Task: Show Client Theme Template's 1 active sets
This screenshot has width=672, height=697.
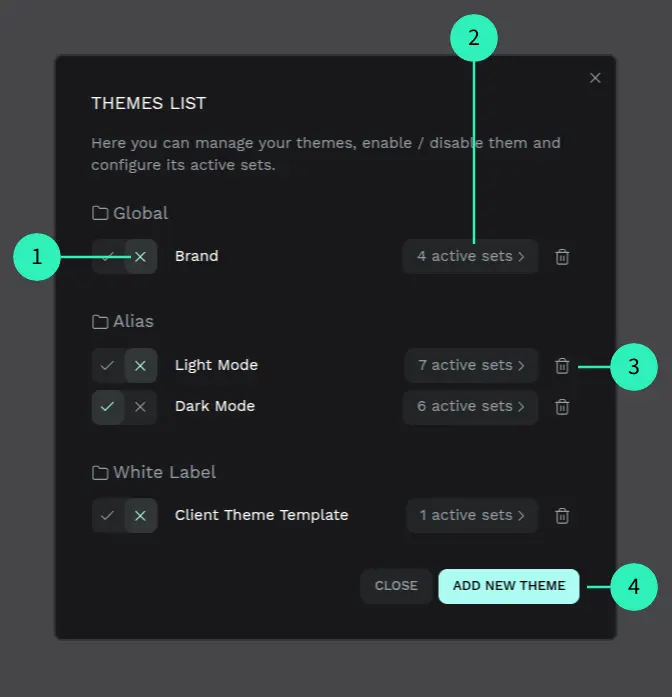Action: tap(472, 516)
